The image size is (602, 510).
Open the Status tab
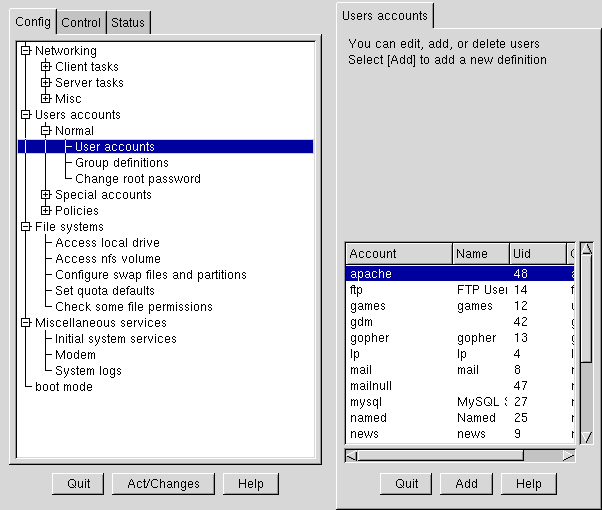tap(128, 23)
